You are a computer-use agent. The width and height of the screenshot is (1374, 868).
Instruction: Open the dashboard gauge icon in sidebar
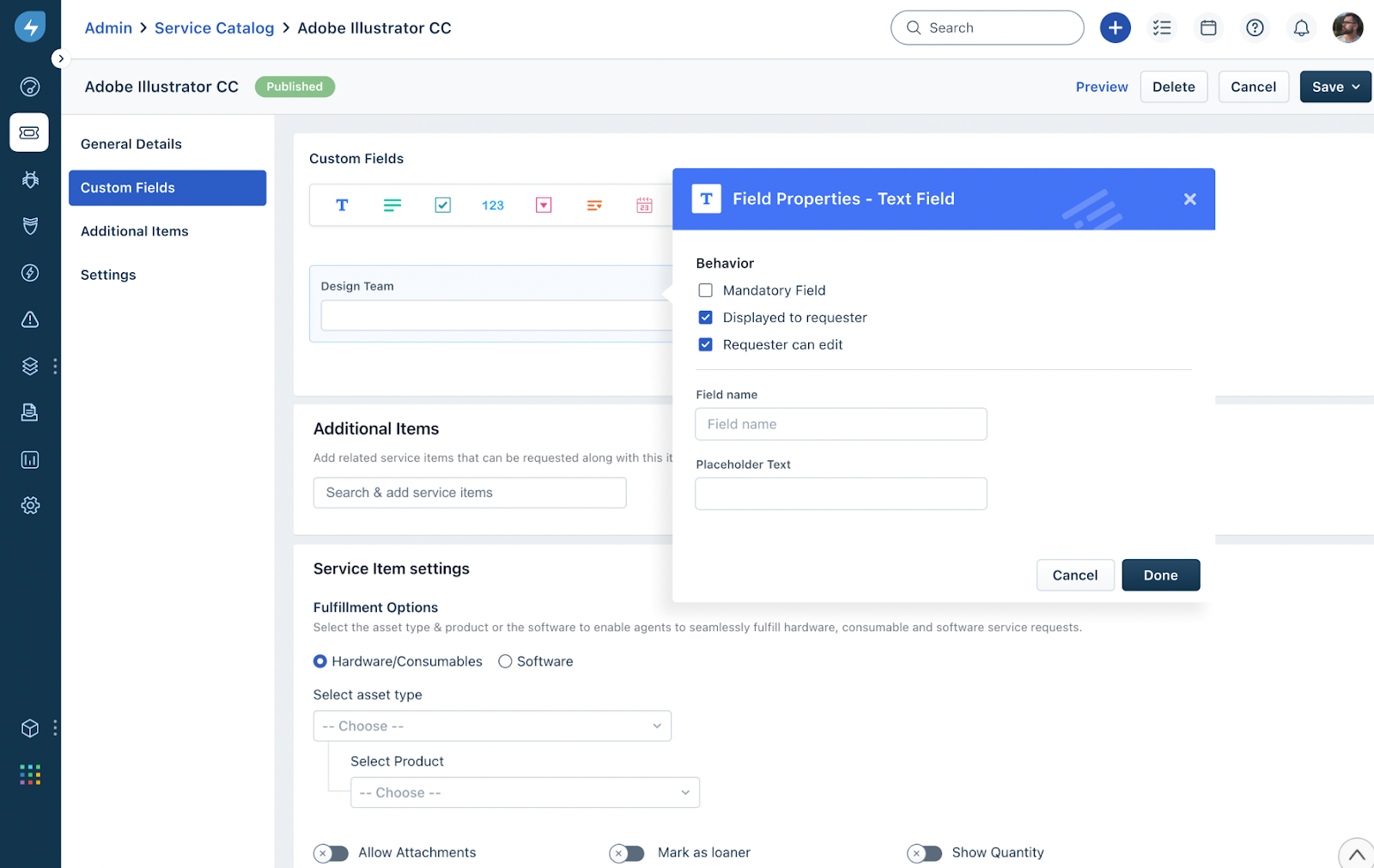(x=30, y=87)
